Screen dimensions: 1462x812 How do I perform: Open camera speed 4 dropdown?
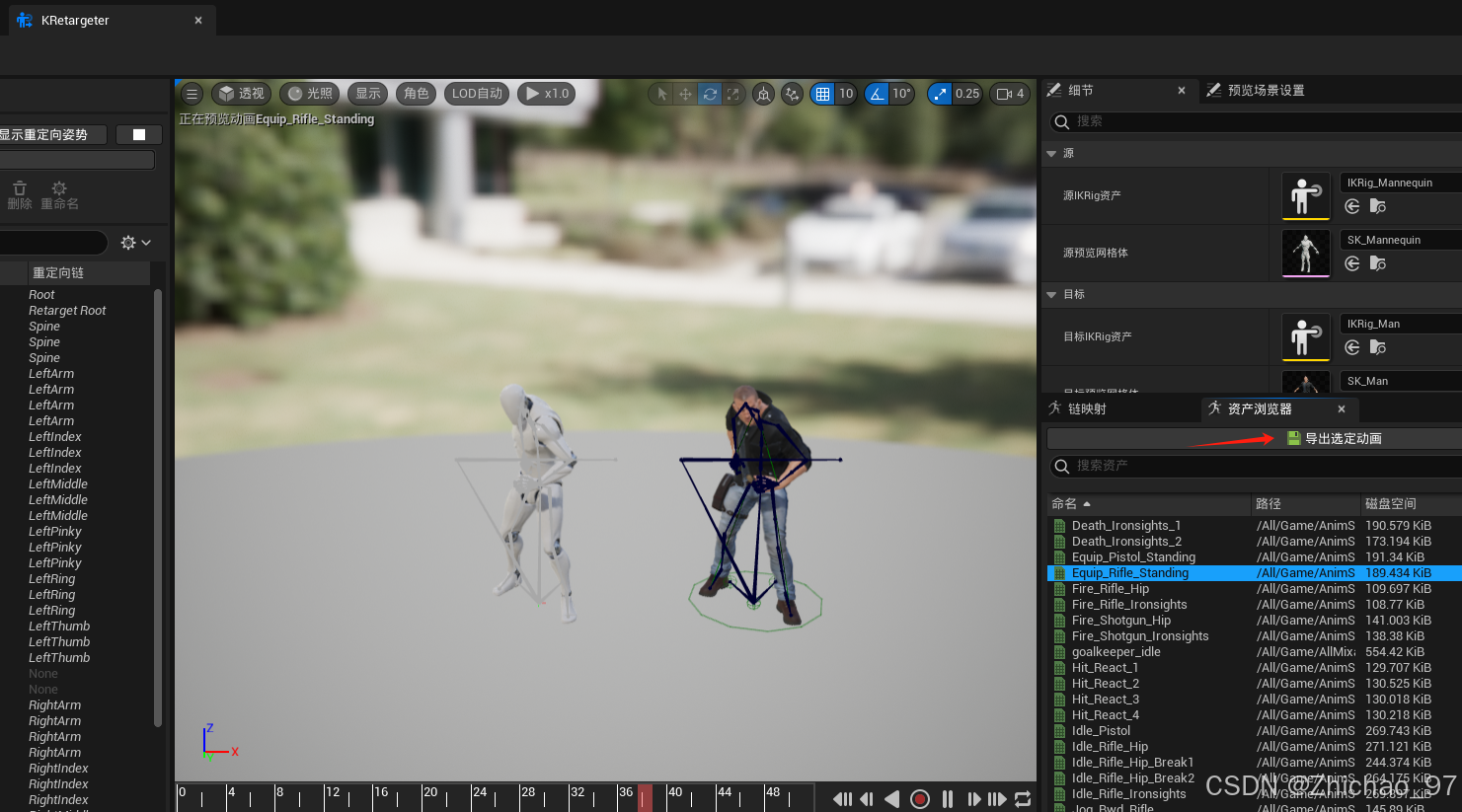pos(1010,94)
